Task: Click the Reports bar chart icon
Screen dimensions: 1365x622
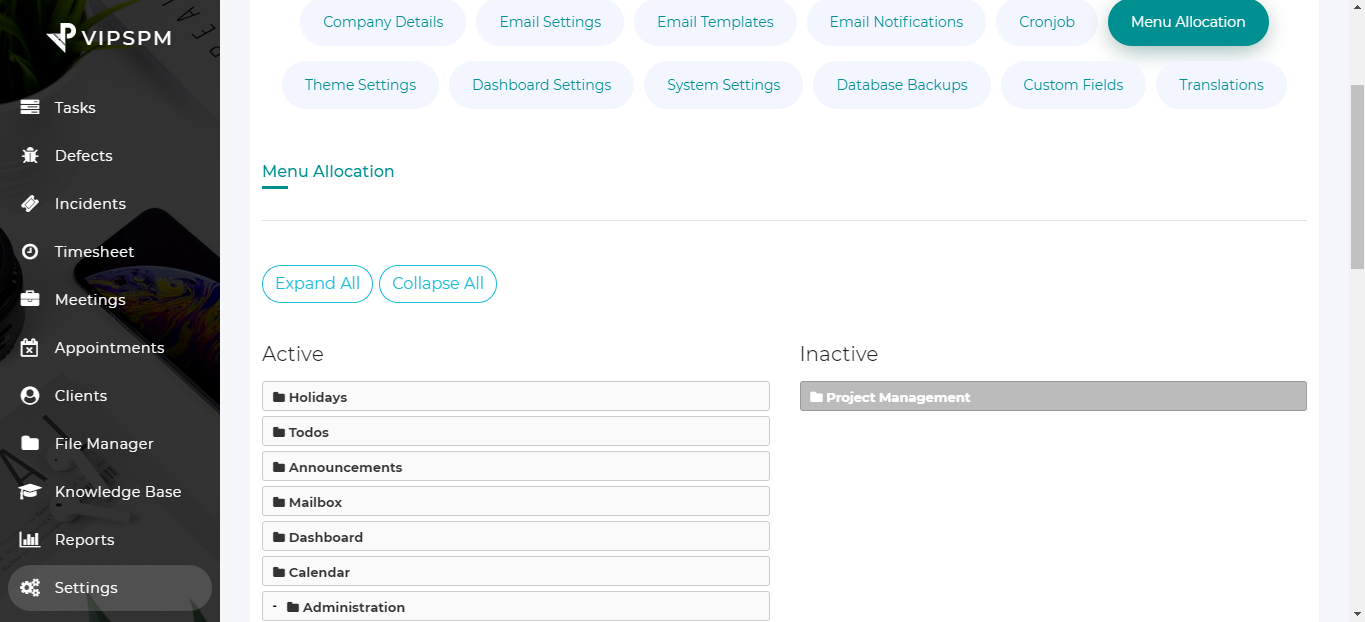Action: pos(30,540)
